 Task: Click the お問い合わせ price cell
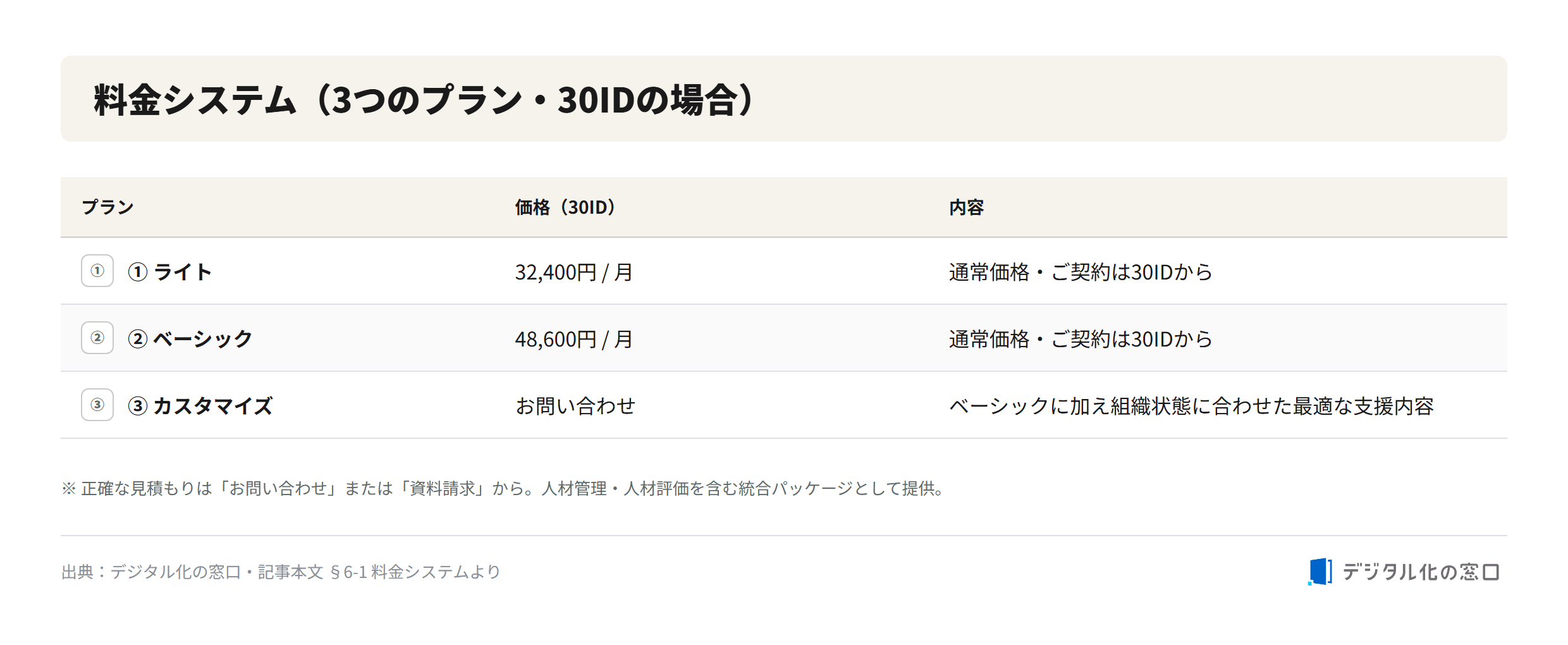click(575, 406)
